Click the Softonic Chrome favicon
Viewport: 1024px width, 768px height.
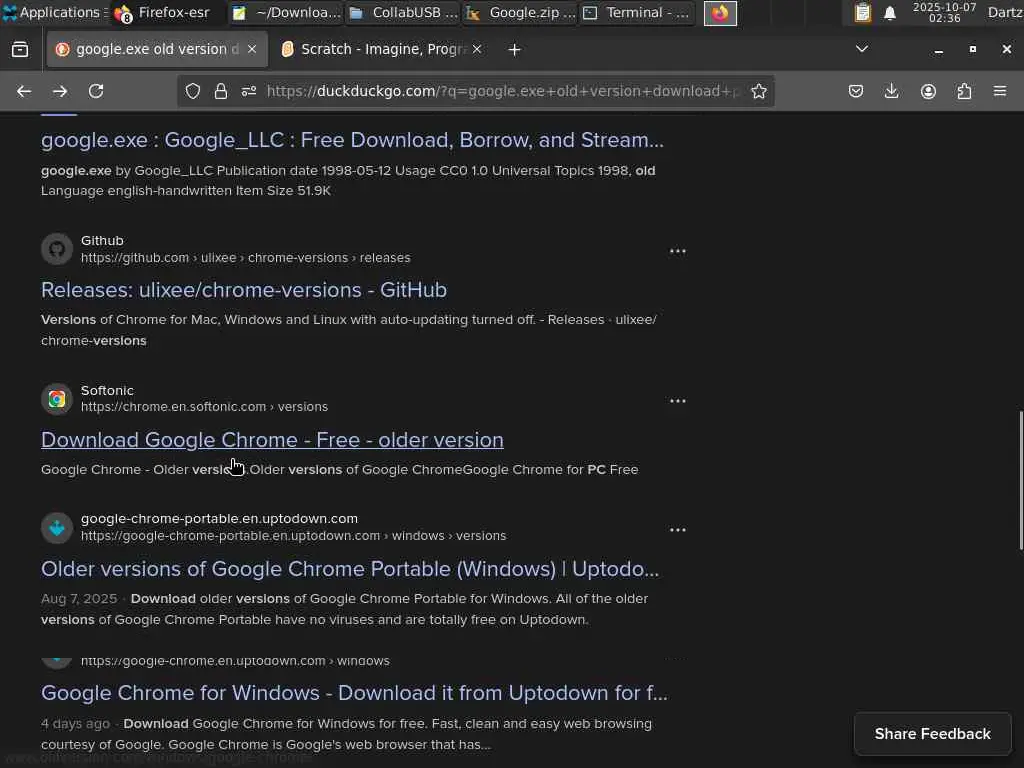click(x=57, y=399)
